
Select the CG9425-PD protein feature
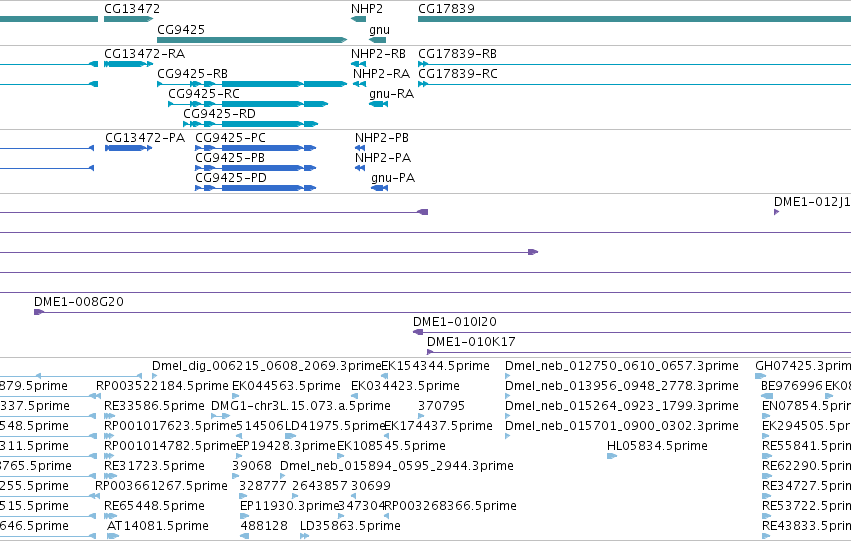click(x=256, y=188)
